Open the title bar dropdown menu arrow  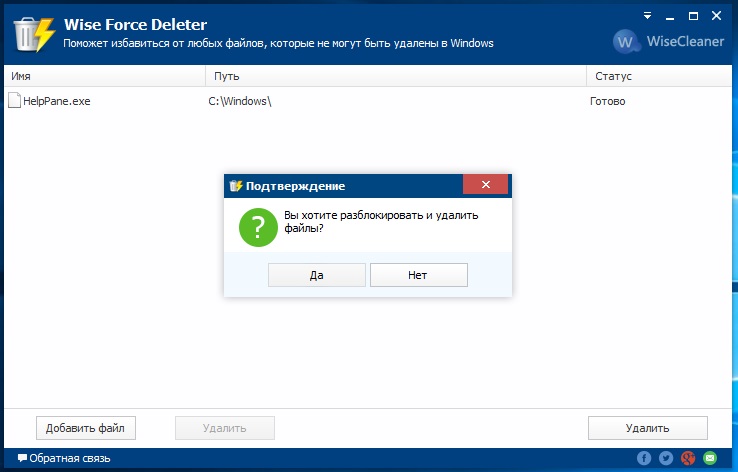[x=648, y=16]
